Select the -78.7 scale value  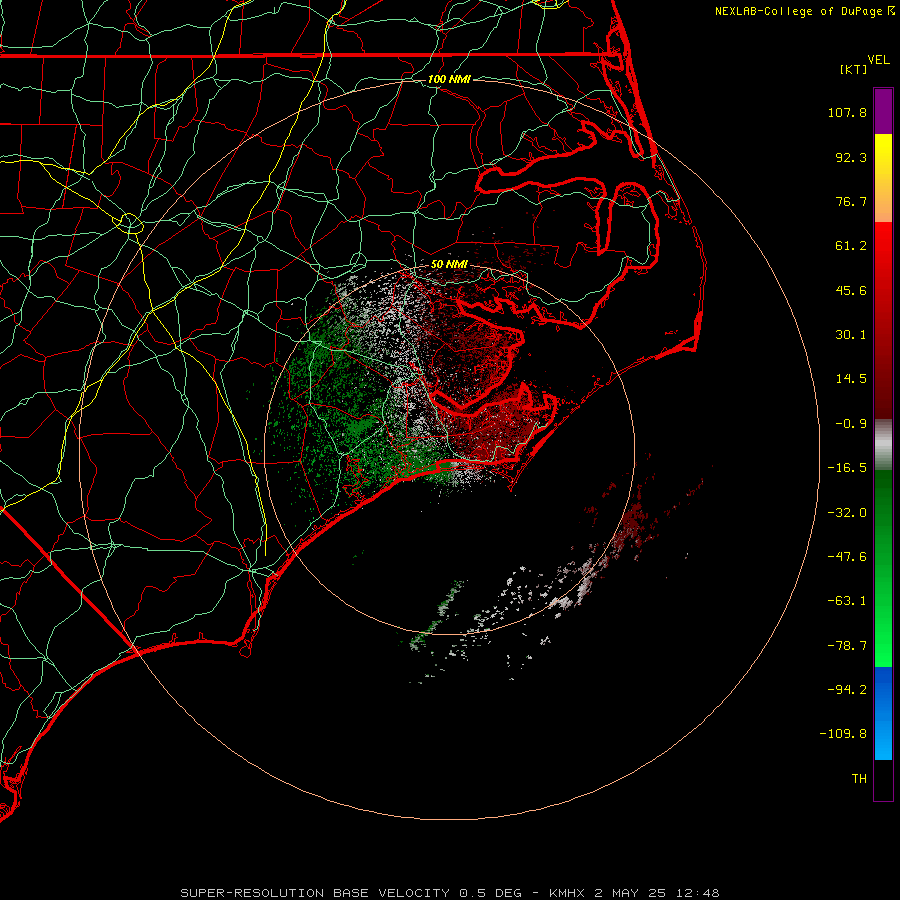847,646
